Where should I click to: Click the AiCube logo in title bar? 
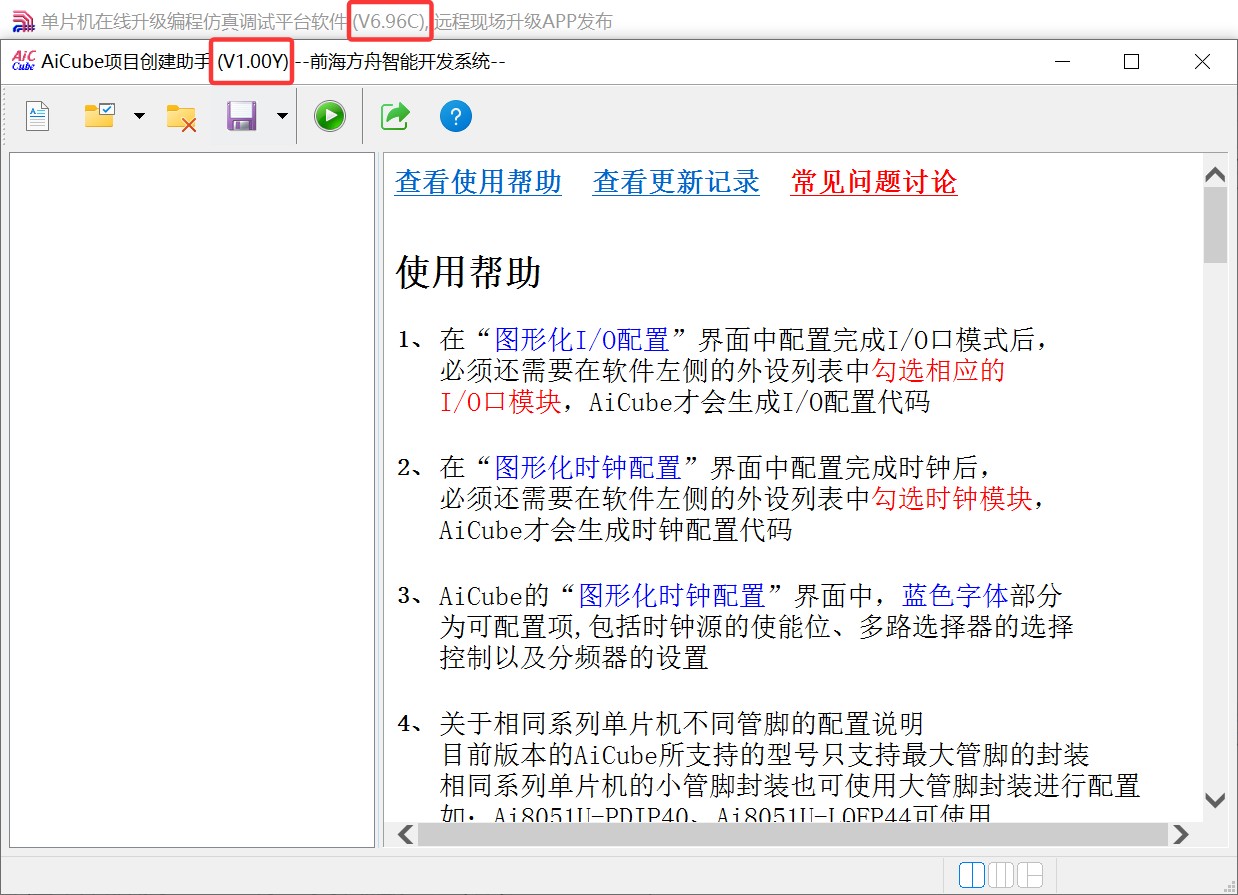[x=23, y=61]
